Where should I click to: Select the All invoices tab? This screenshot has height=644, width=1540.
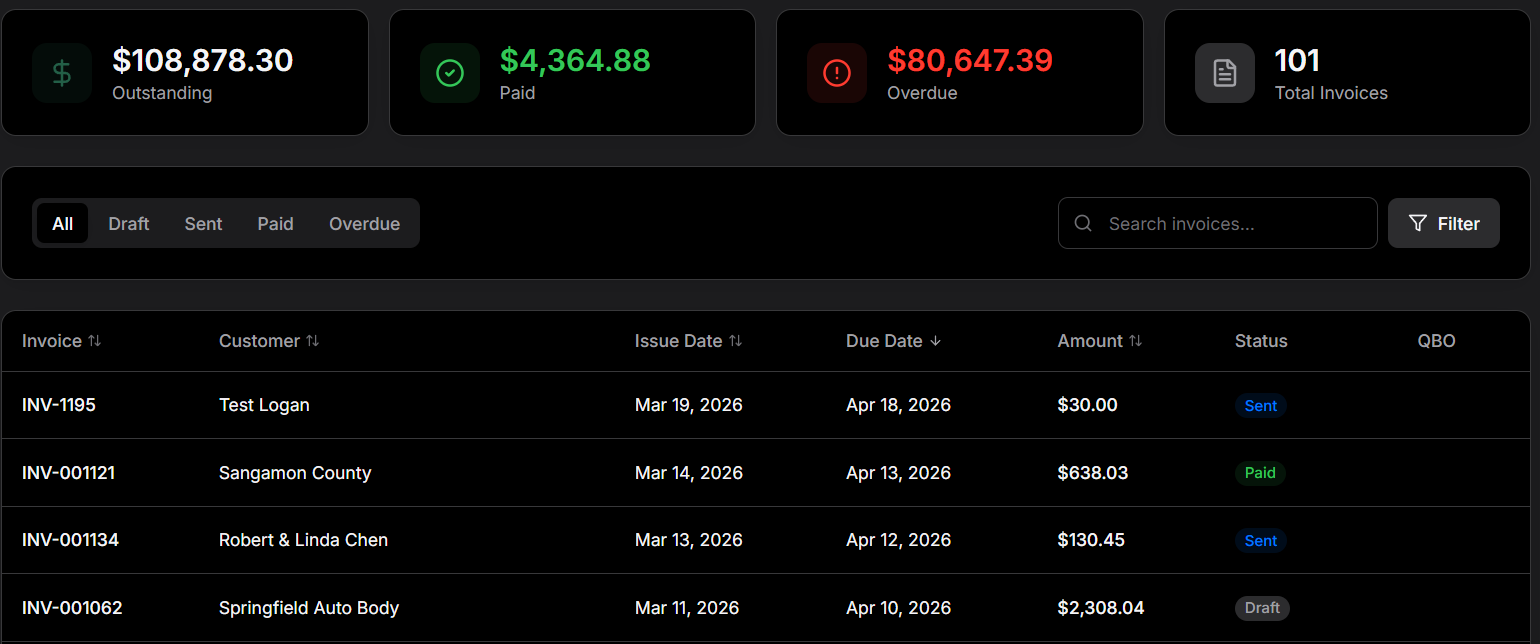[x=63, y=224]
